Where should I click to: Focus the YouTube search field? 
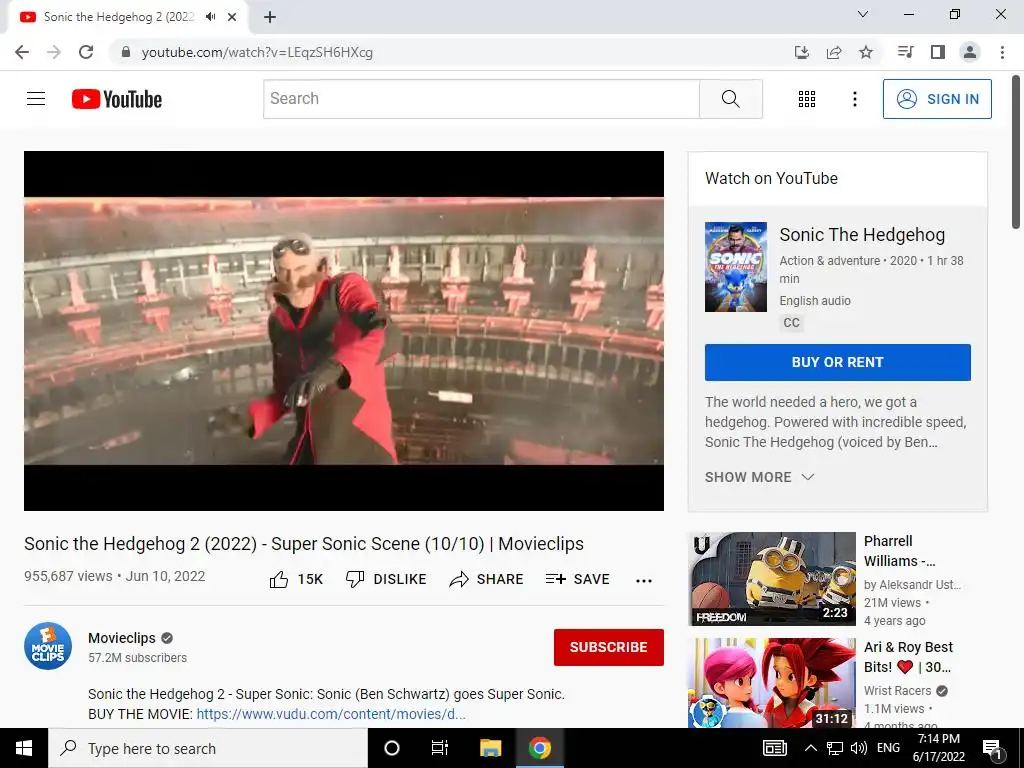481,99
